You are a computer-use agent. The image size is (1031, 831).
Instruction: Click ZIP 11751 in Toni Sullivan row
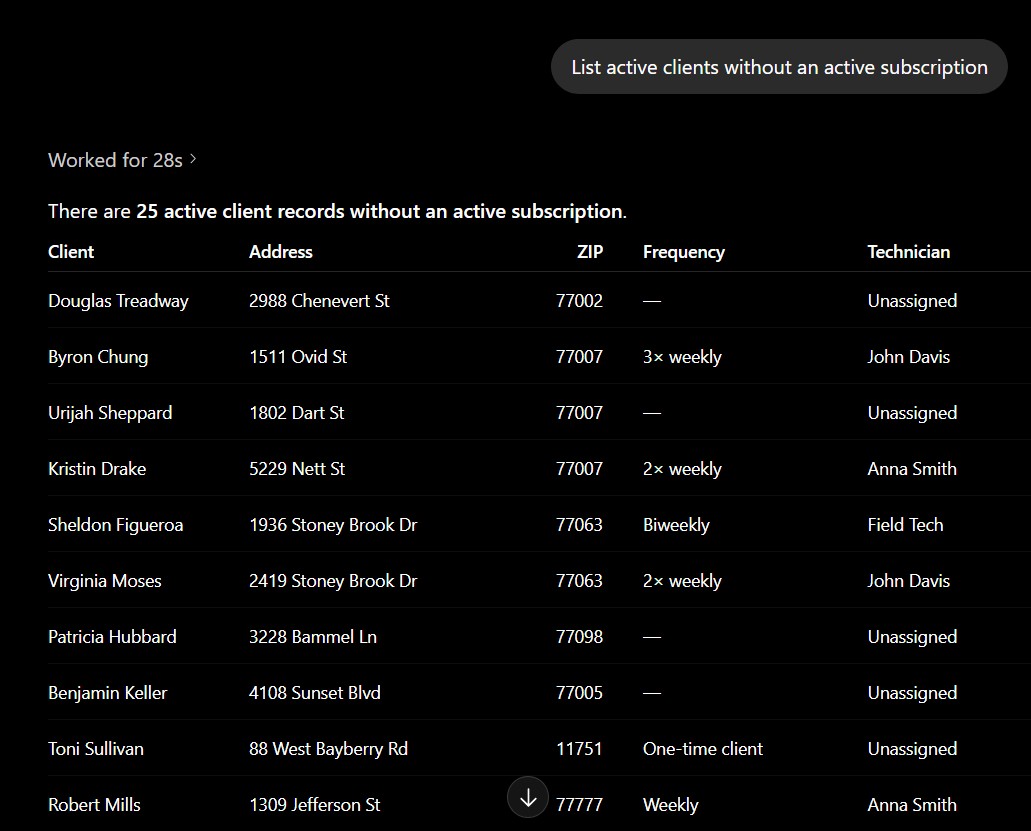click(x=579, y=749)
